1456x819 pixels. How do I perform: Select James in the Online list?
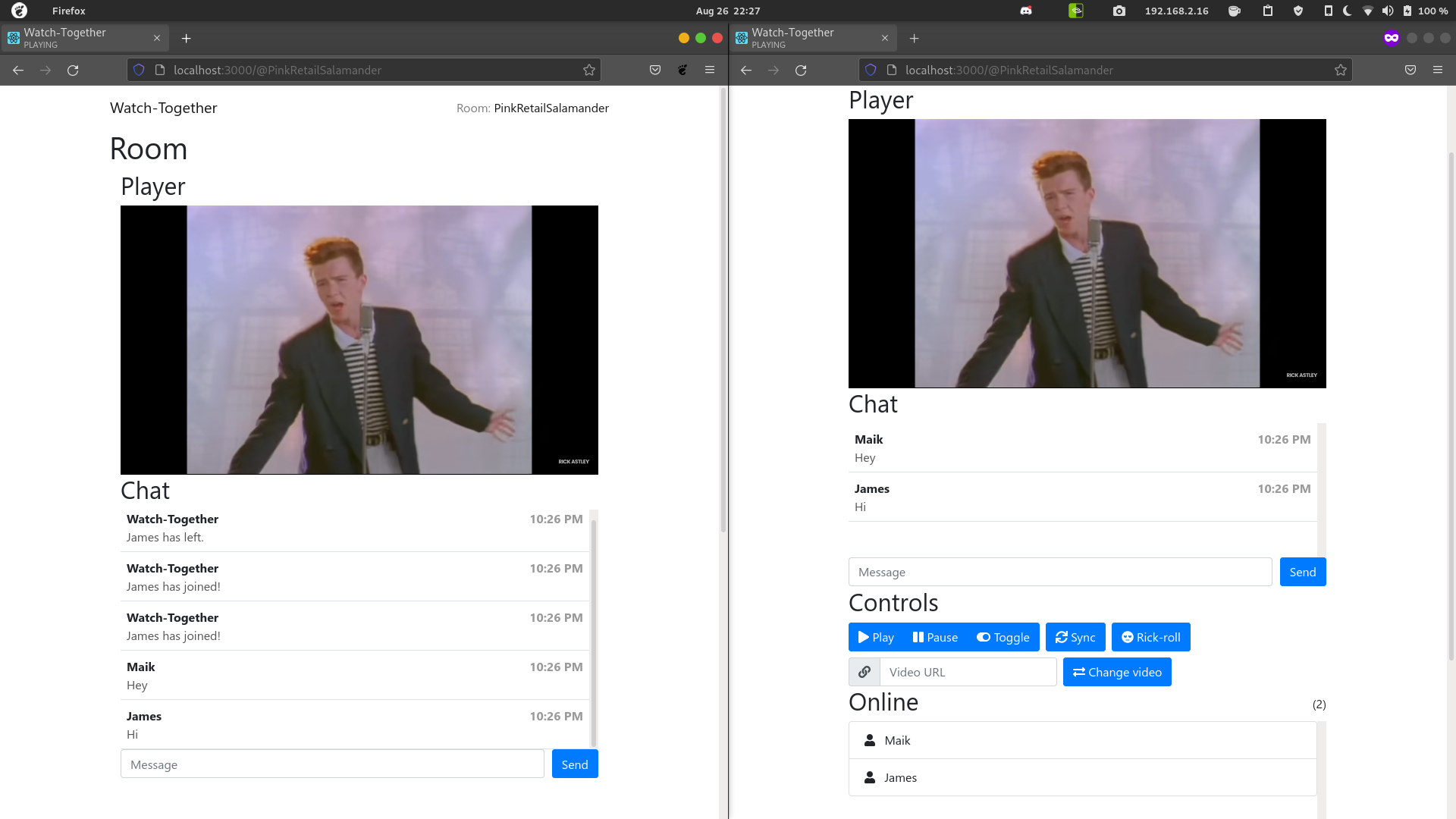[x=1083, y=777]
